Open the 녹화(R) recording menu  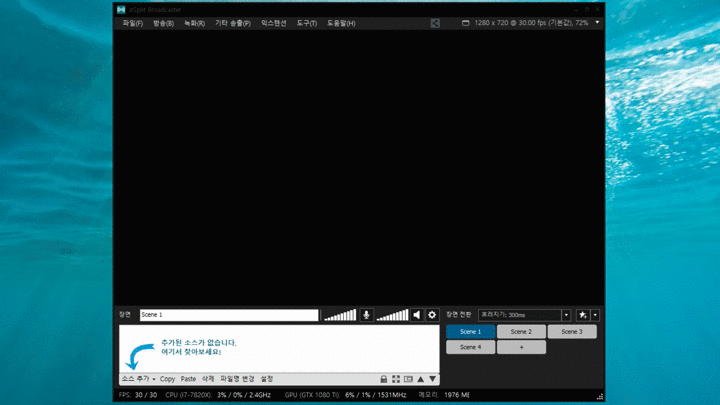pyautogui.click(x=194, y=23)
